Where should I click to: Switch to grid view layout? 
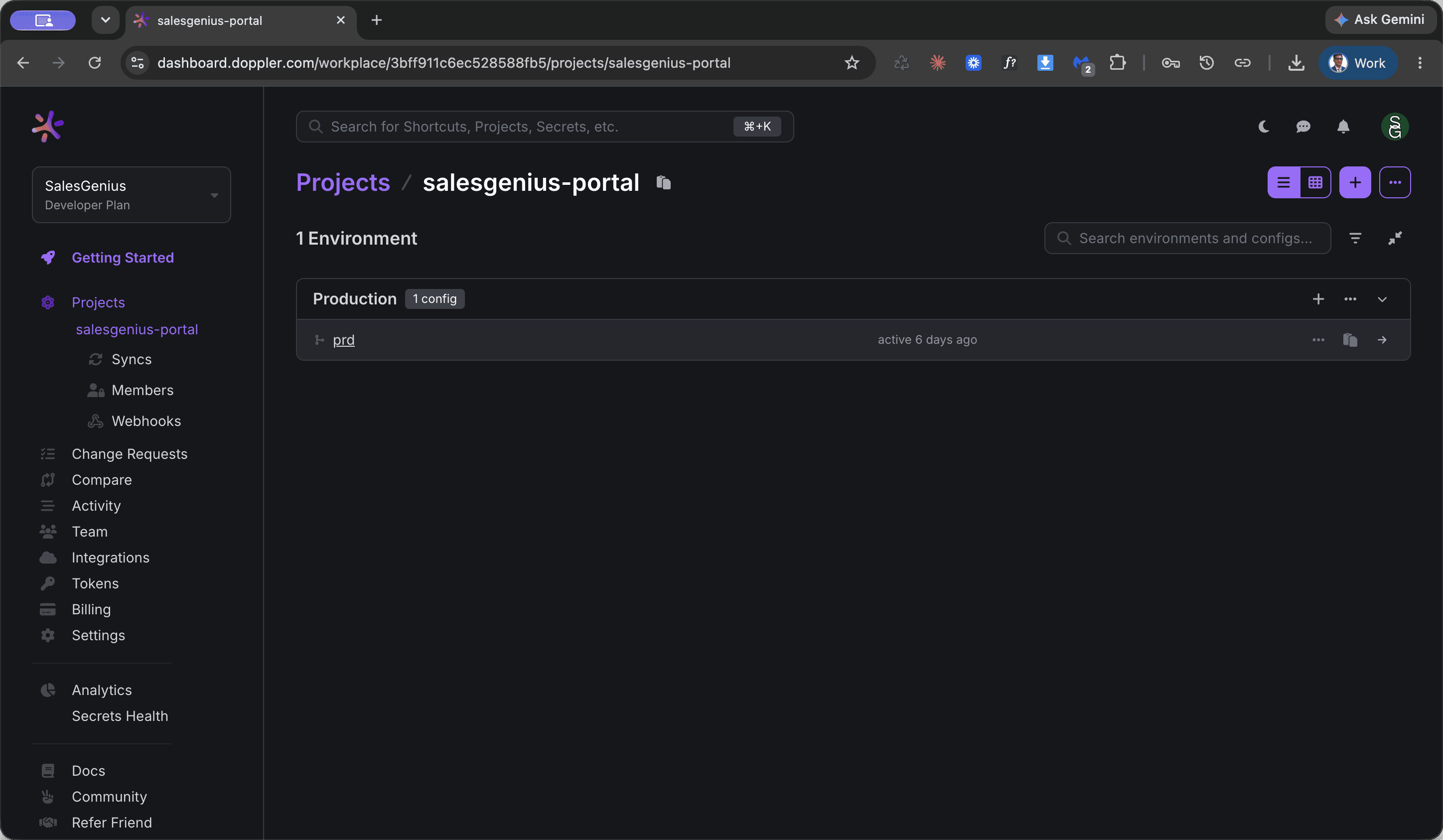(1315, 183)
